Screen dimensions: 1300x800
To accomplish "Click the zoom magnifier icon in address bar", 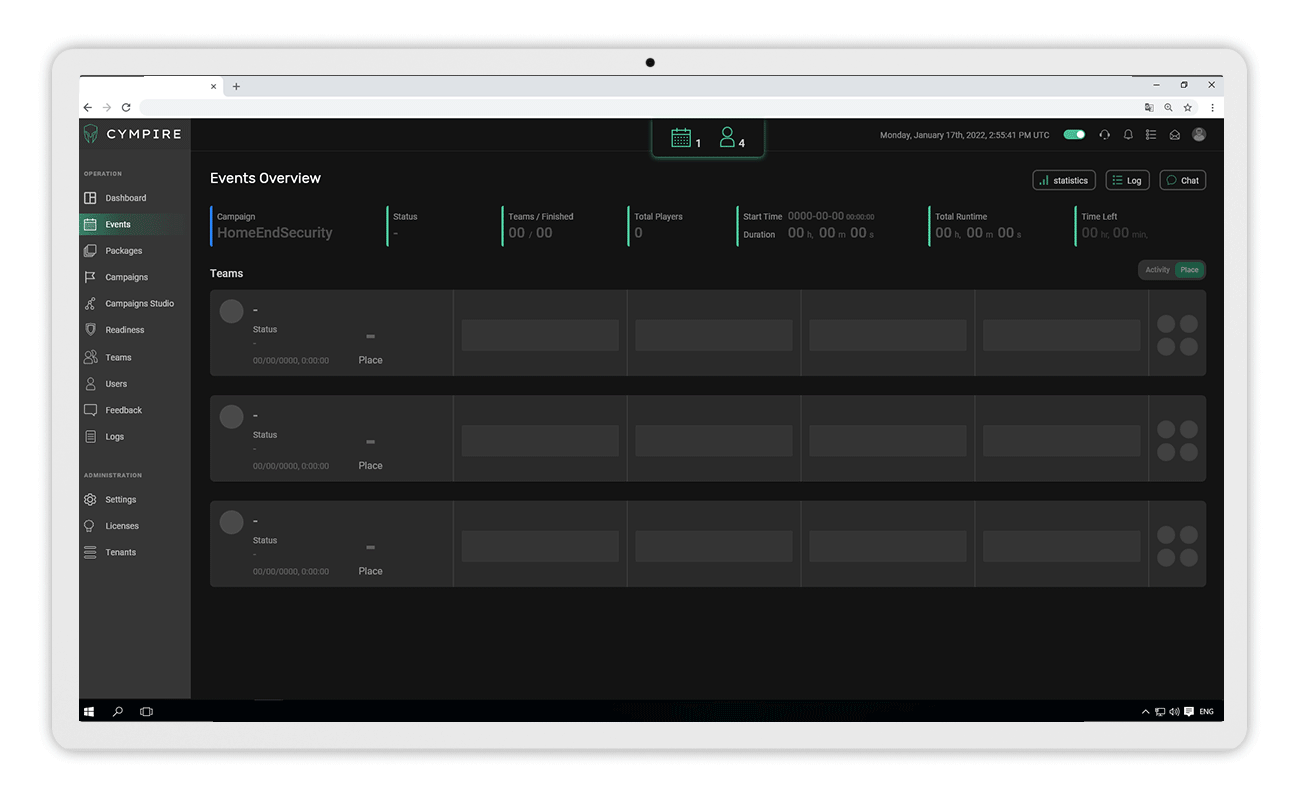I will (x=1168, y=107).
